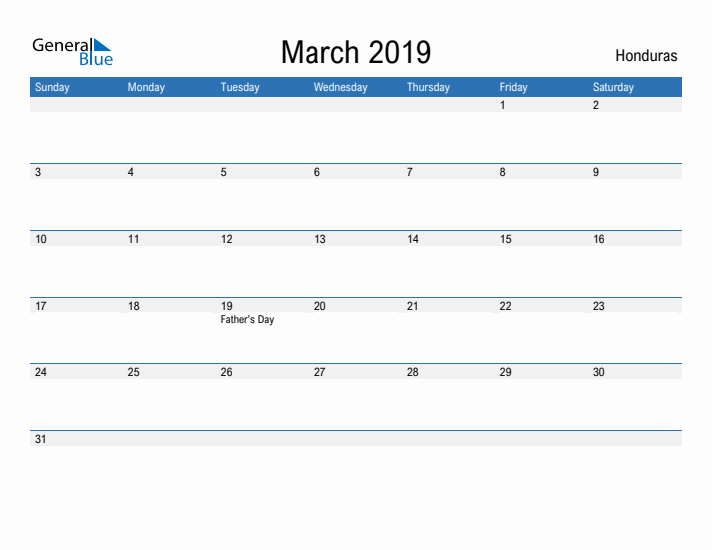Select date 25 on Monday
This screenshot has height=550, width=712.
point(134,372)
